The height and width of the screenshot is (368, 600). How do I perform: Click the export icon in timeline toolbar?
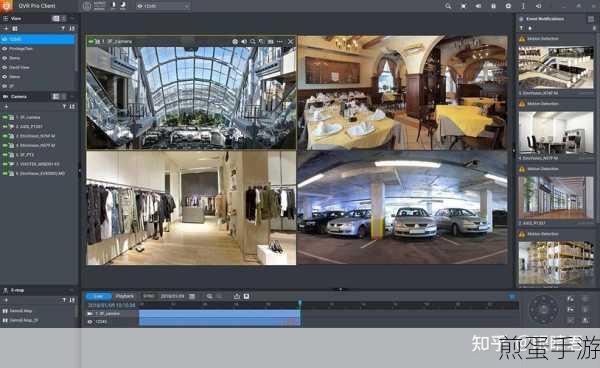pos(236,296)
